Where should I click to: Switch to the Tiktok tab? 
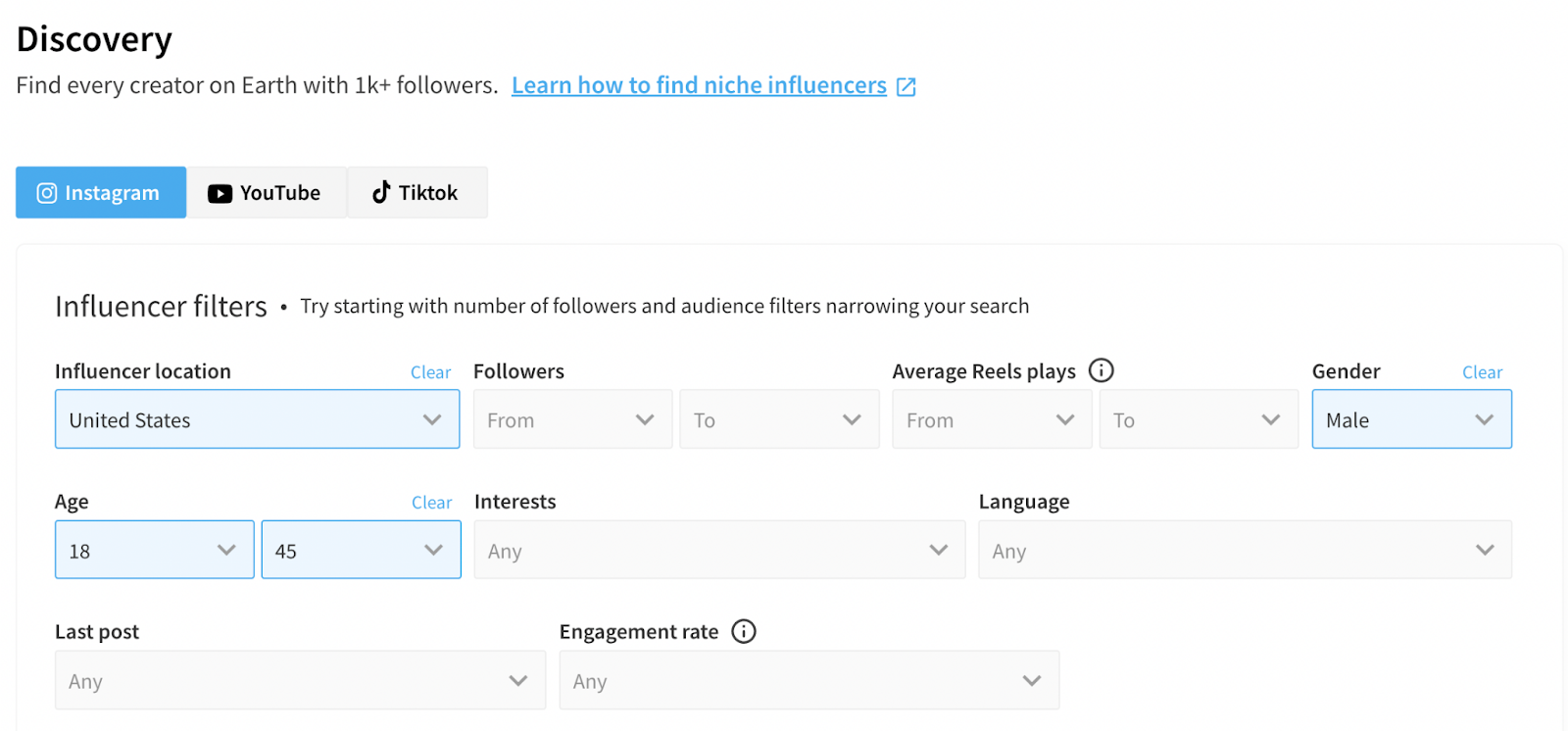tap(416, 193)
